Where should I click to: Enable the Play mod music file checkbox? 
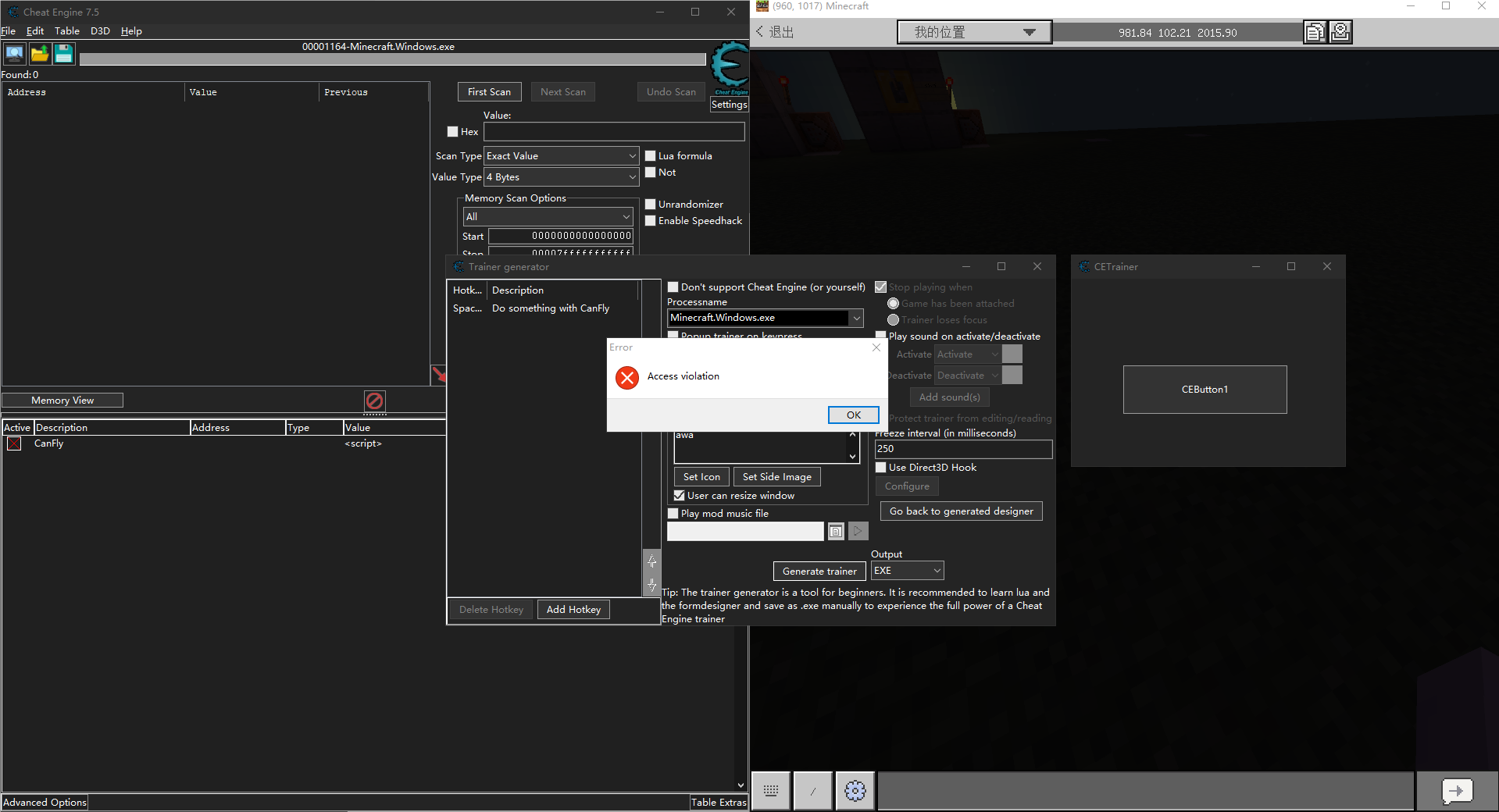673,513
